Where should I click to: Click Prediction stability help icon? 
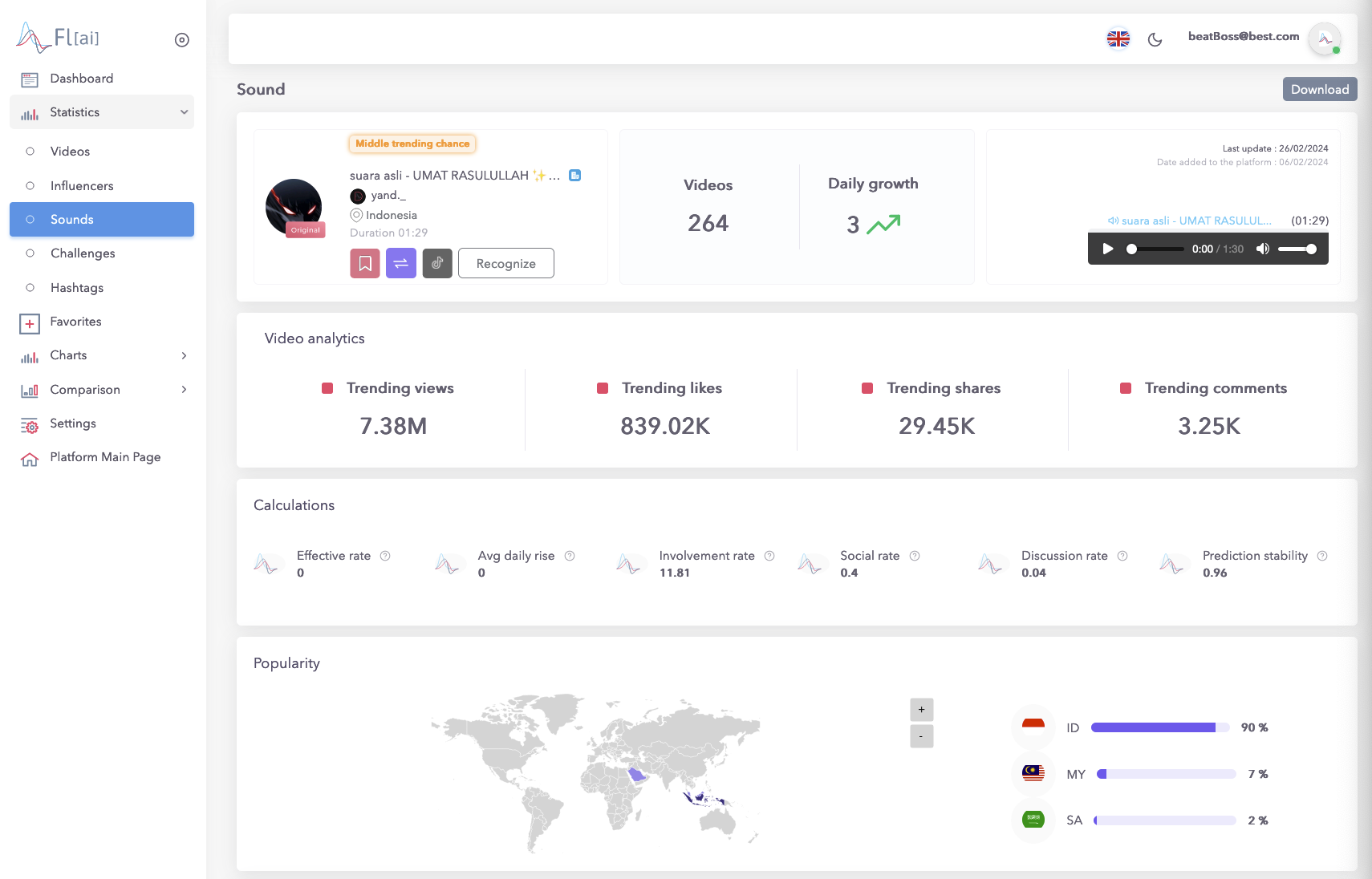pyautogui.click(x=1322, y=556)
